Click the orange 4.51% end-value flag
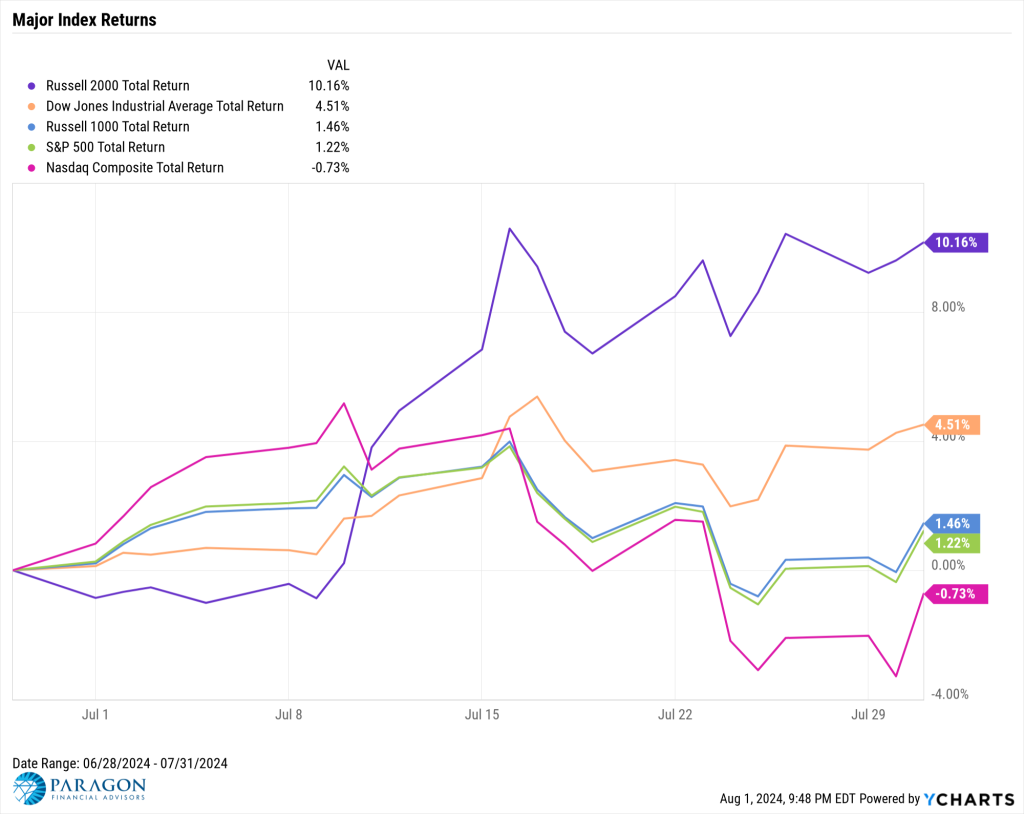Screen dimensions: 1024x814 tap(953, 425)
